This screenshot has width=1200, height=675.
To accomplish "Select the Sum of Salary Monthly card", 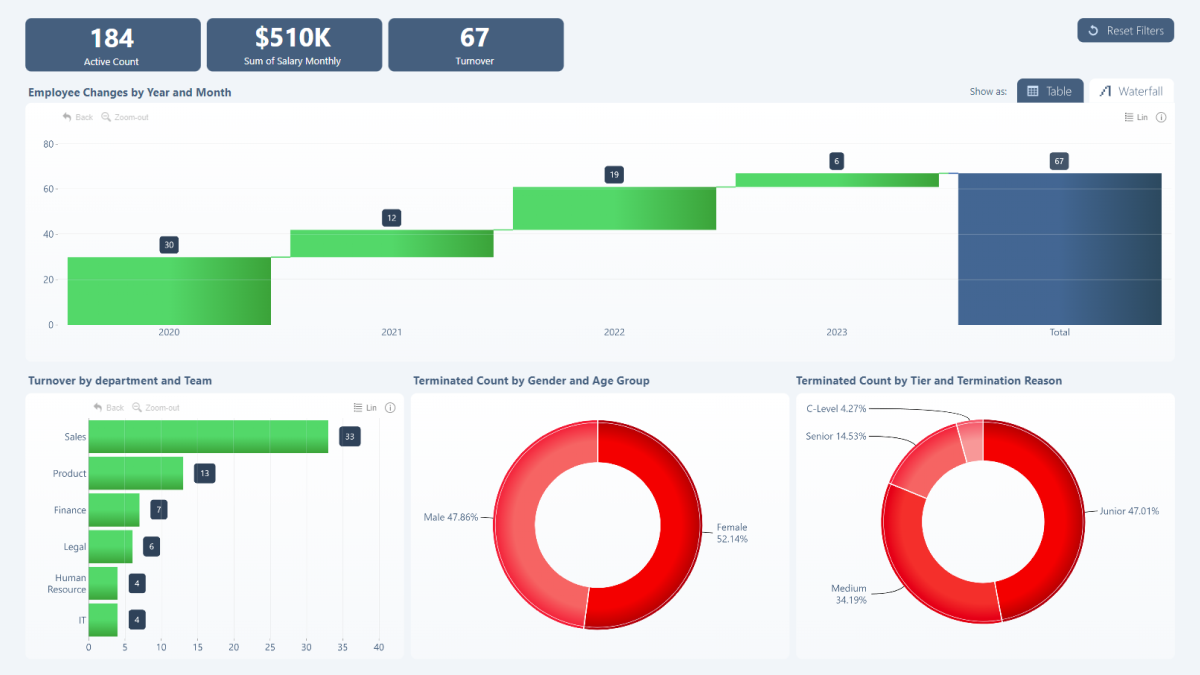I will coord(294,45).
